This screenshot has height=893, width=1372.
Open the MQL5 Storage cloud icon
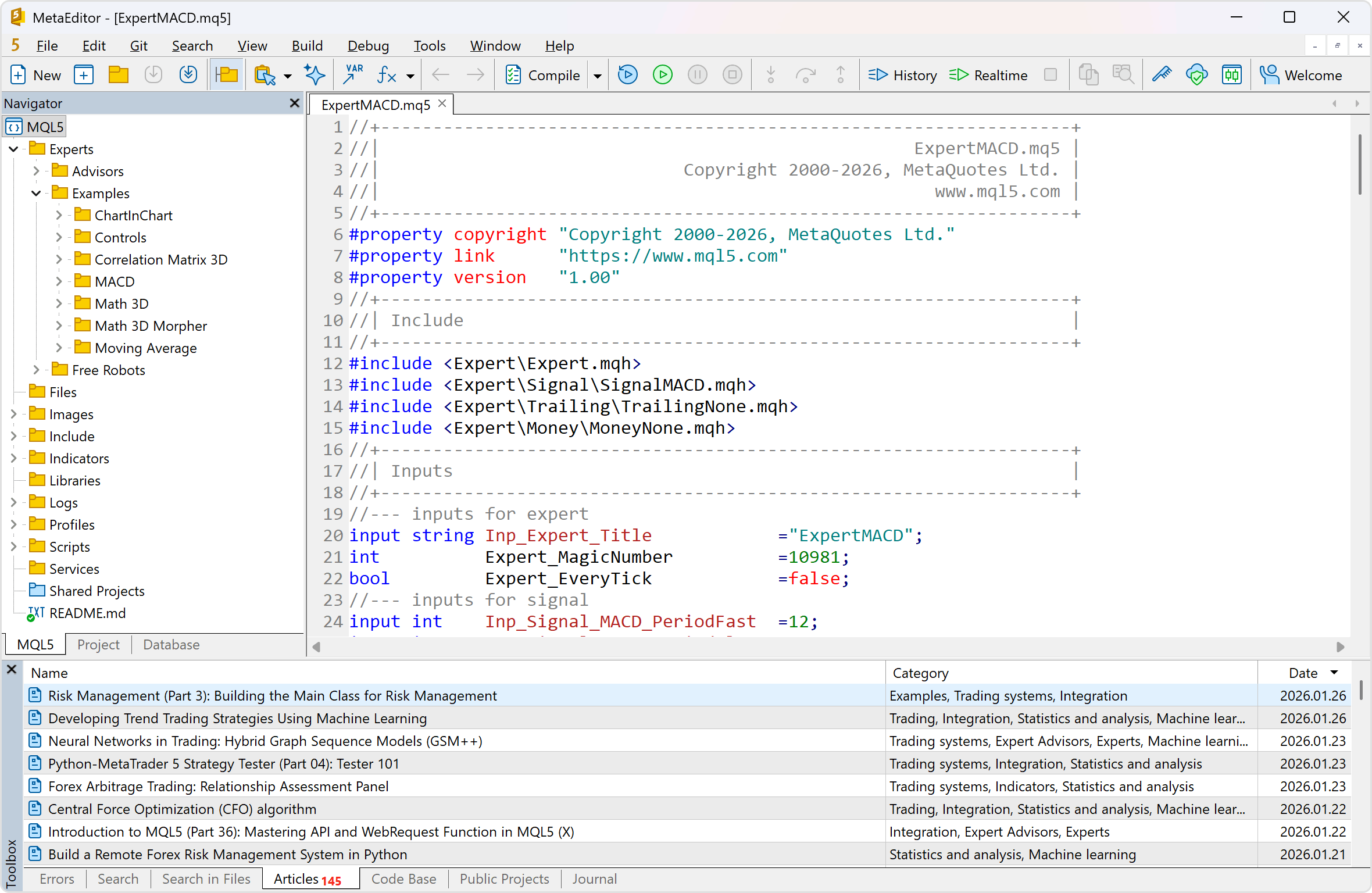tap(1196, 74)
